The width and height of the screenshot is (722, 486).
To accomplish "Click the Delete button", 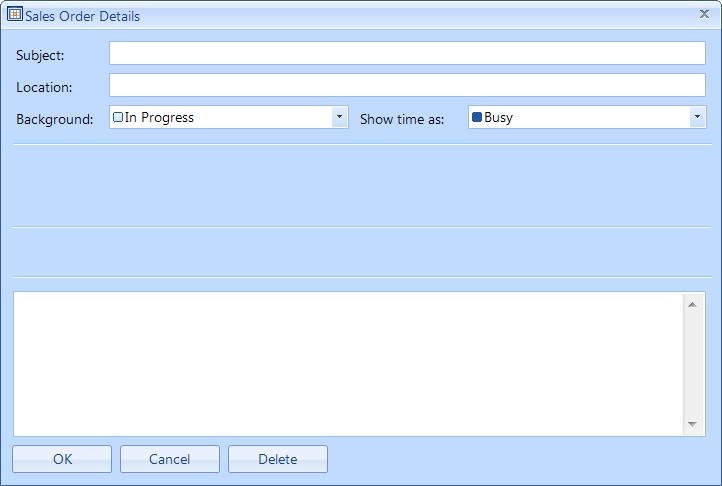I will (x=277, y=459).
